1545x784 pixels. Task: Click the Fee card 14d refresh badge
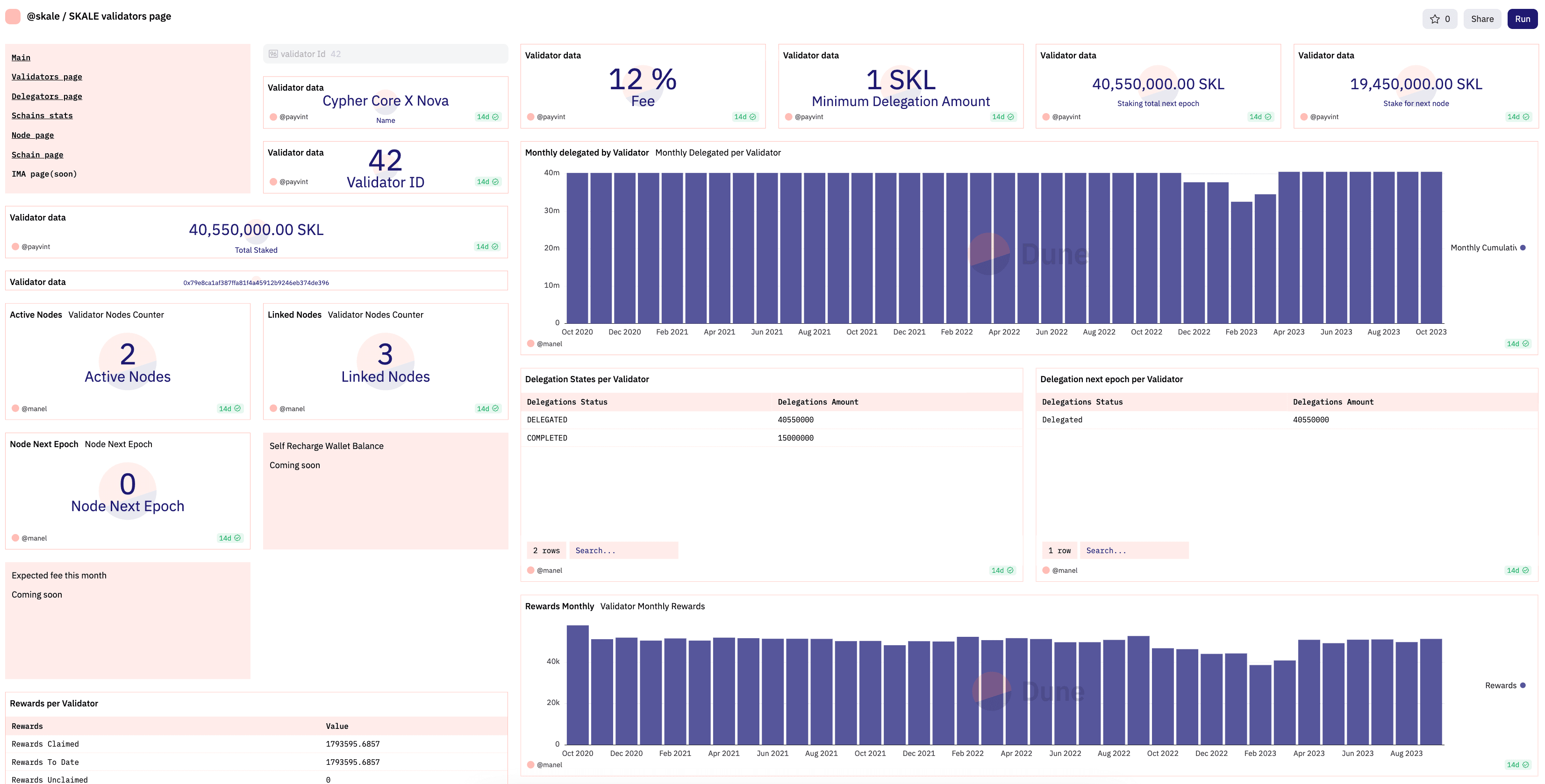pyautogui.click(x=745, y=117)
